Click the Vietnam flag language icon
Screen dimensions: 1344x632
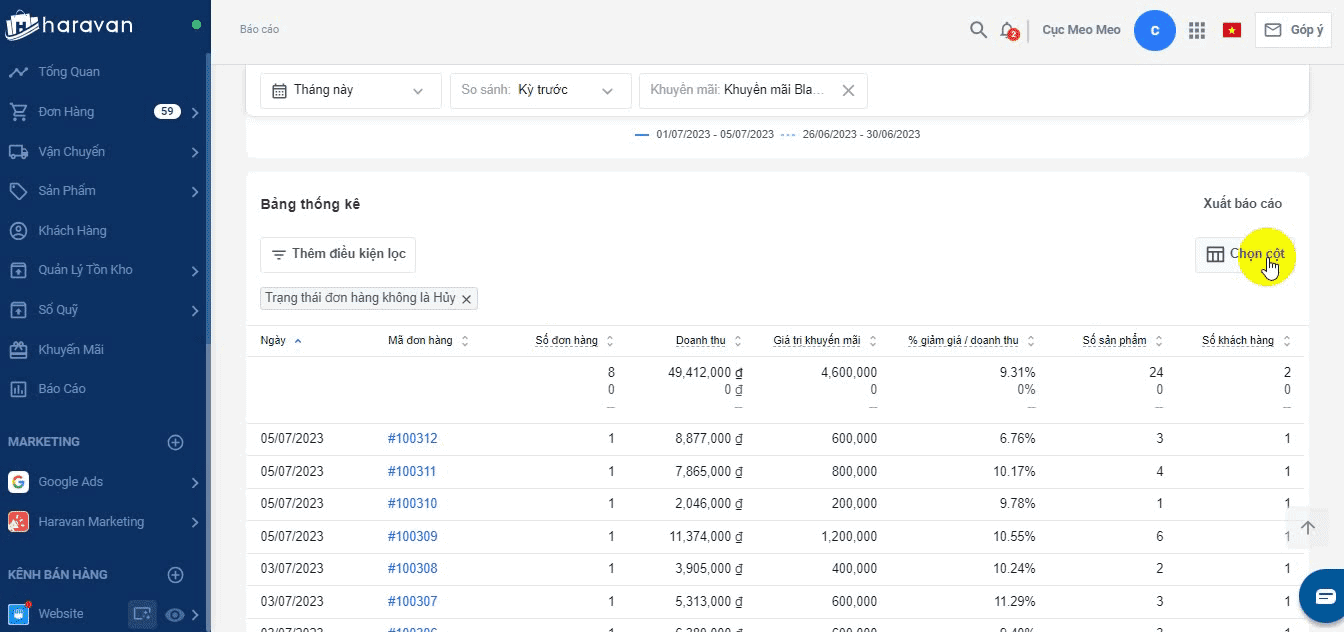1231,30
